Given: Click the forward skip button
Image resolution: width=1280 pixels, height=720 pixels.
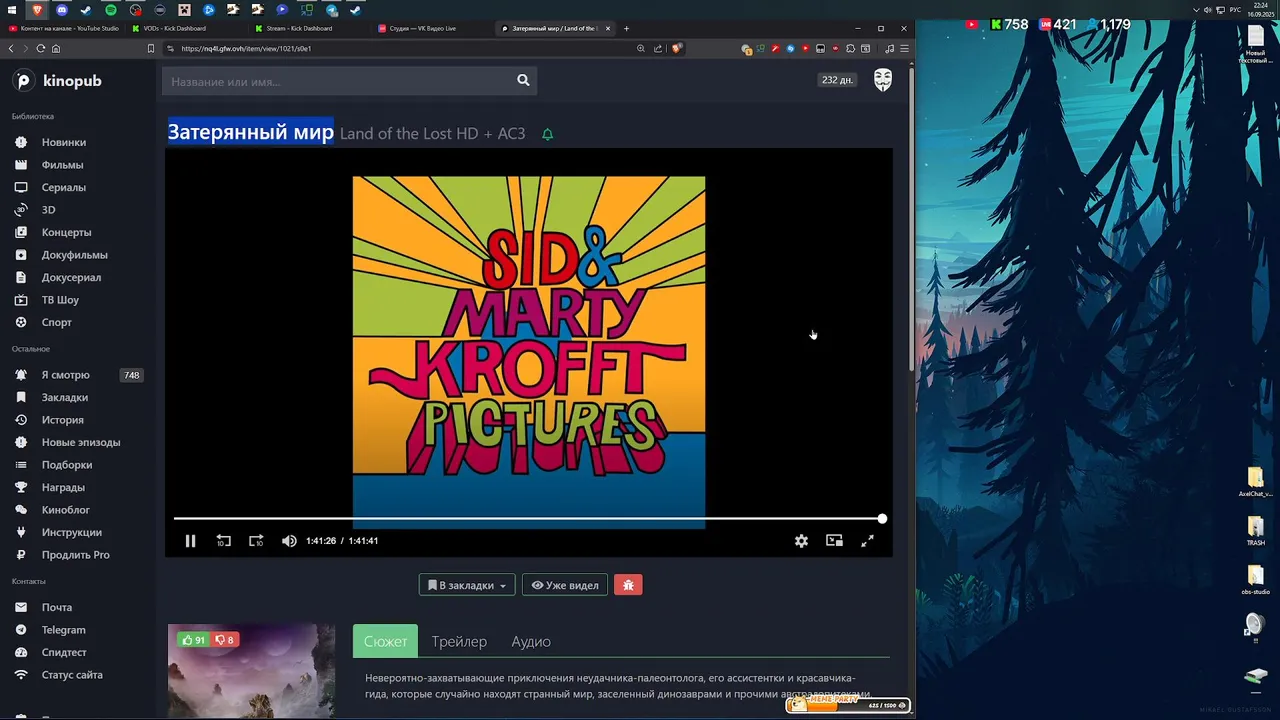Looking at the screenshot, I should click(256, 541).
